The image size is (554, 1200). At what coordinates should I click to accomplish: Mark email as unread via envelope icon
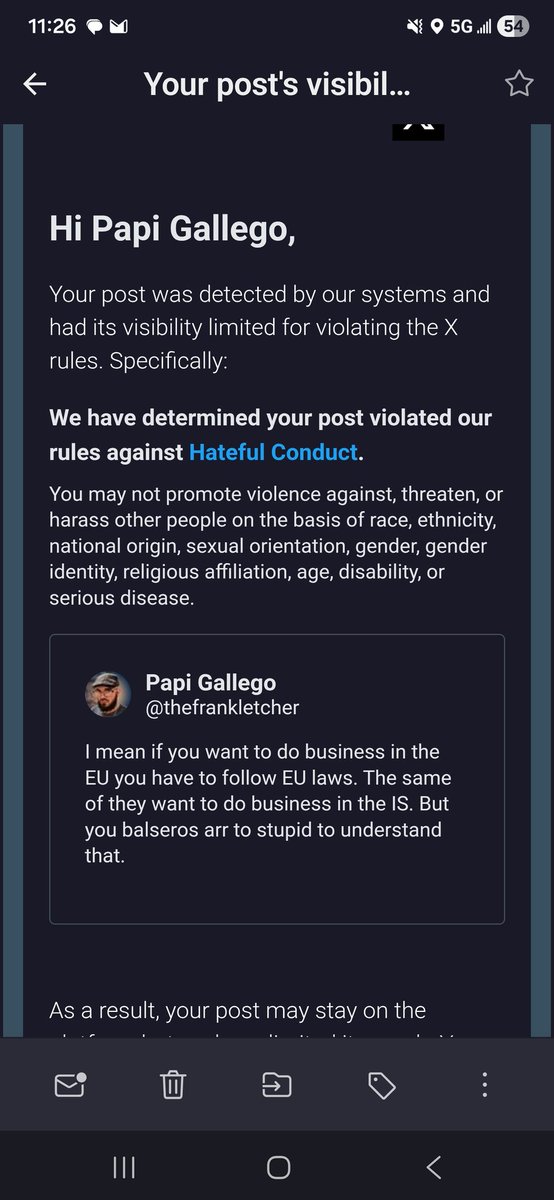[x=69, y=1085]
